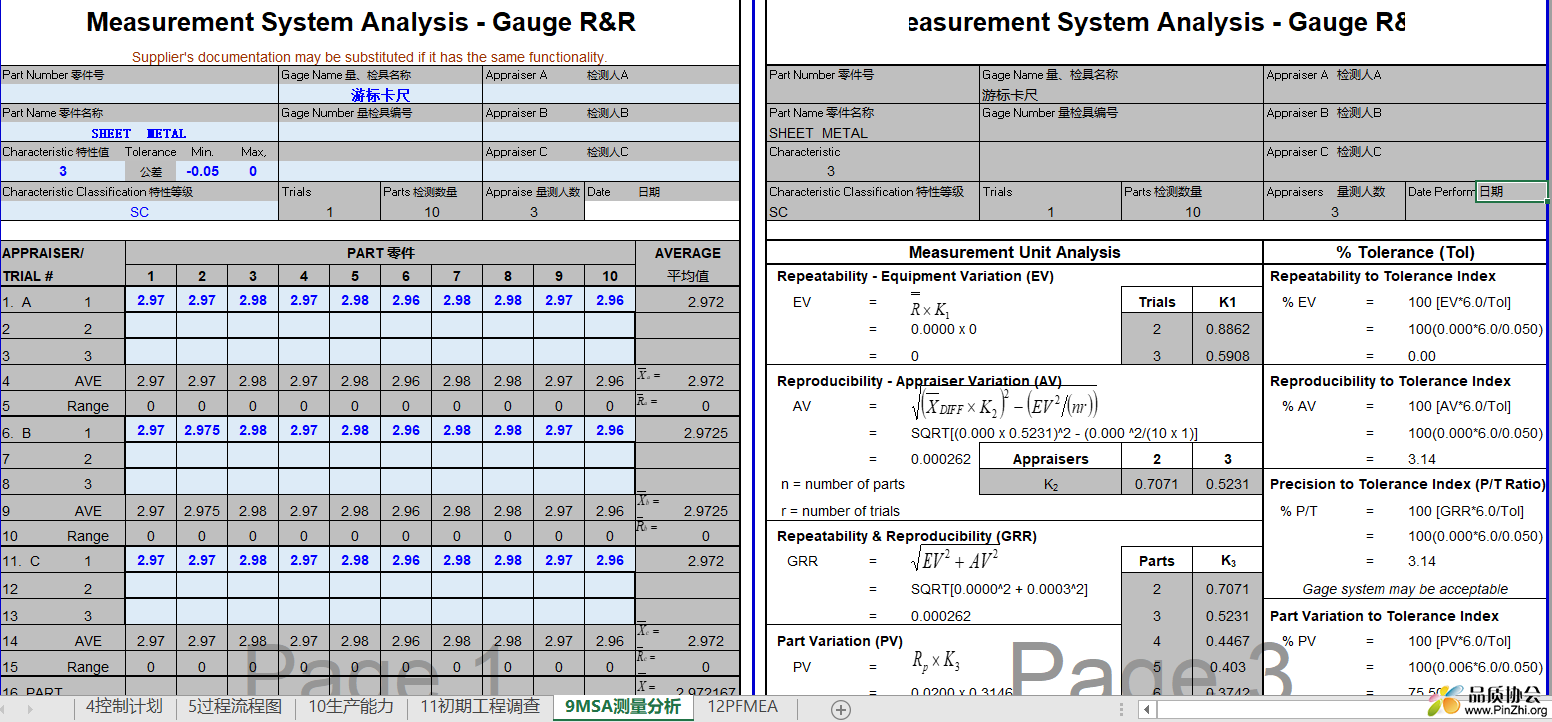Viewport: 1552px width, 722px height.
Task: Click the Repeatability - Equipment Variation (EV) title
Action: [x=915, y=276]
